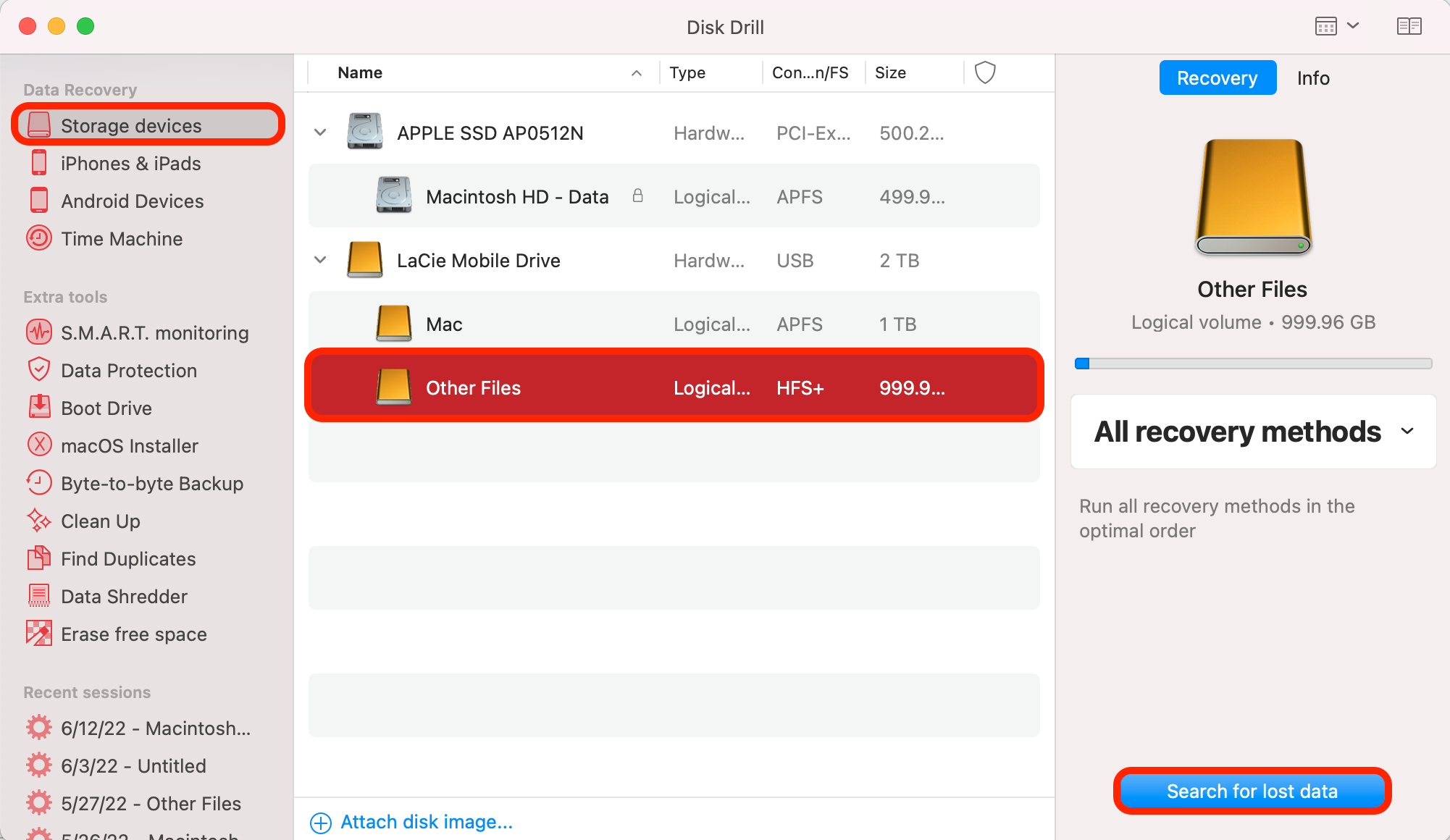Click the Boot Drive icon
This screenshot has width=1450, height=840.
(x=38, y=408)
